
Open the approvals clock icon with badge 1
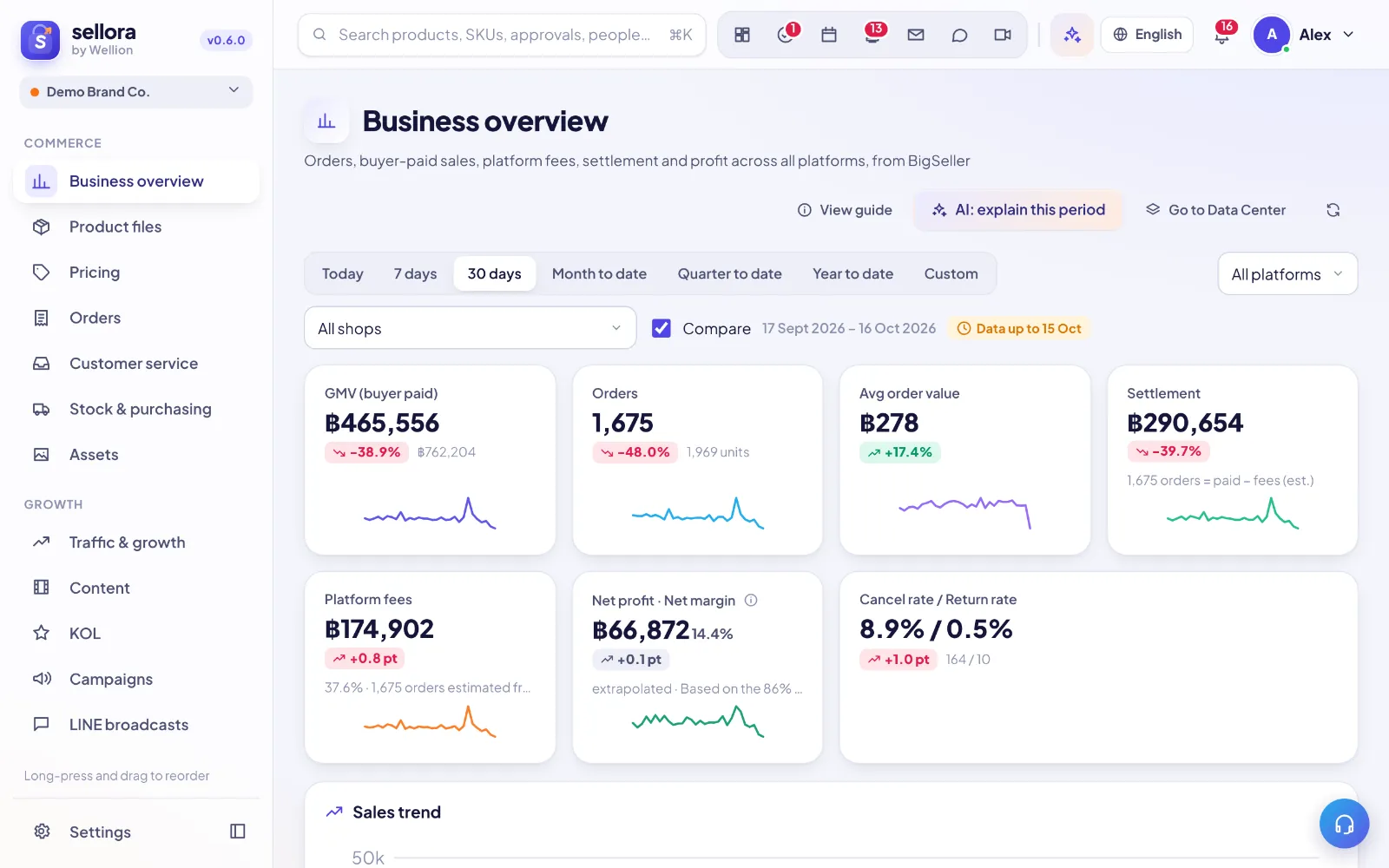coord(786,35)
